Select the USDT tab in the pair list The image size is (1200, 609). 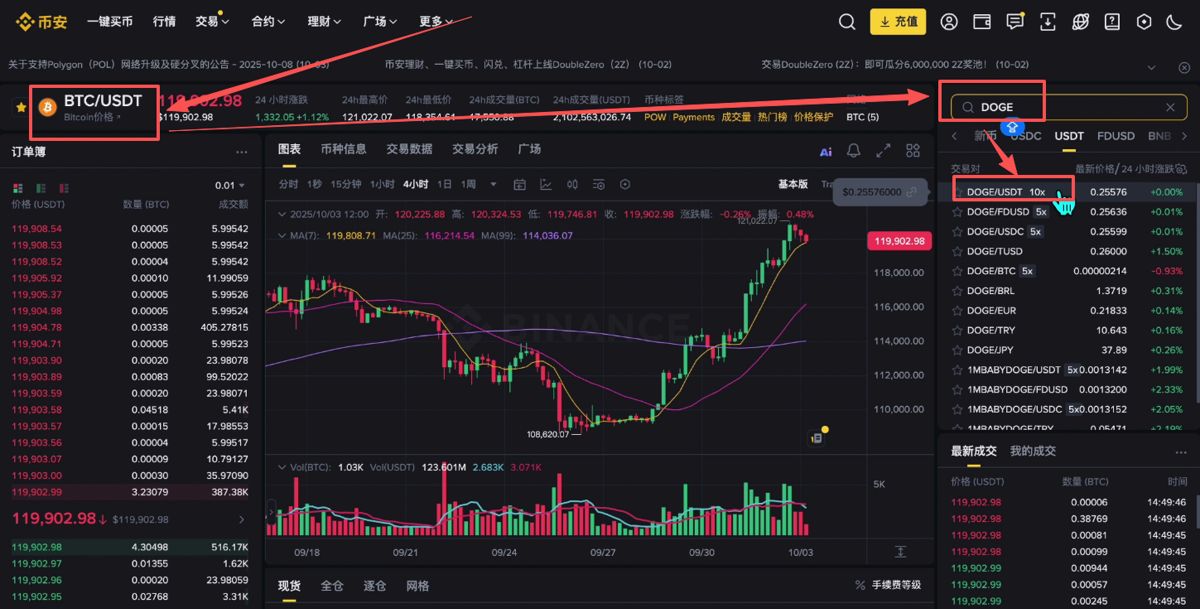pos(1068,135)
